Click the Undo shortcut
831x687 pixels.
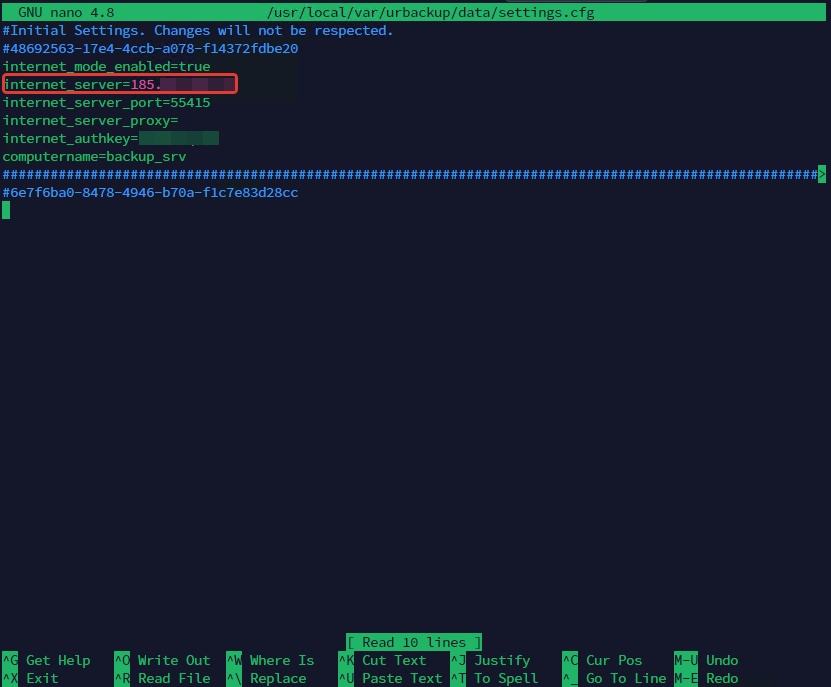[721, 660]
